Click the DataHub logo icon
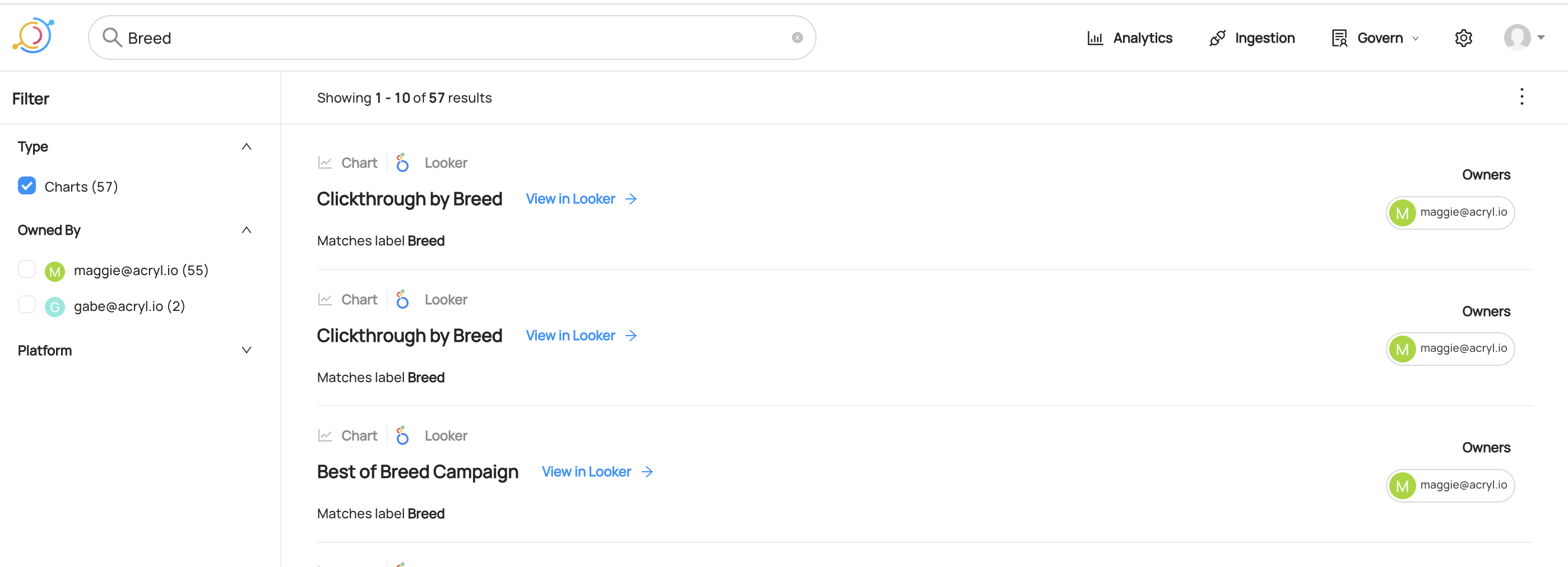This screenshot has height=567, width=1568. (x=34, y=36)
